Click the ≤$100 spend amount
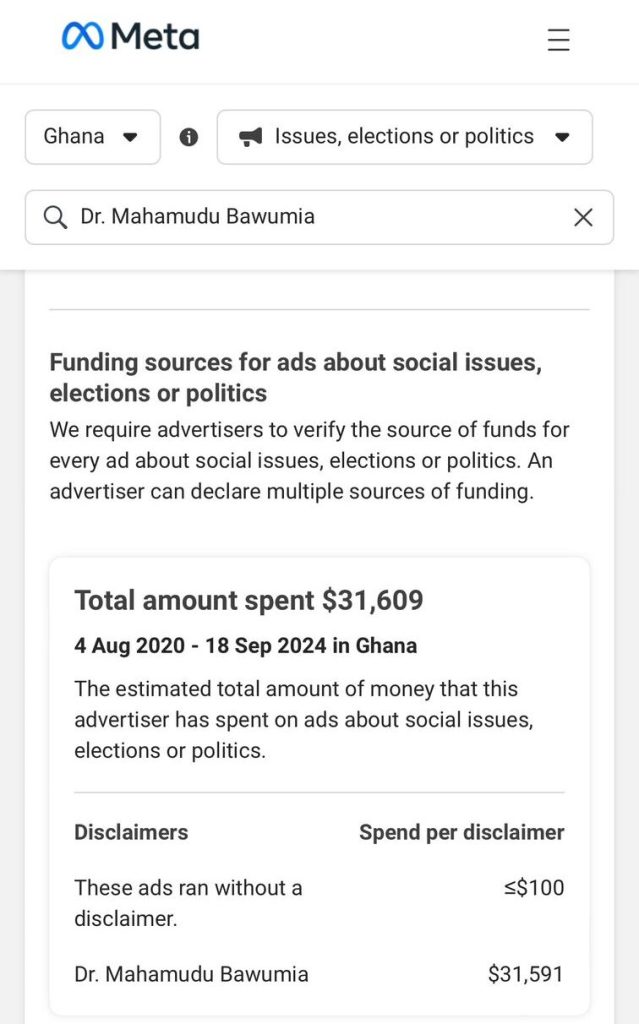 coord(534,888)
